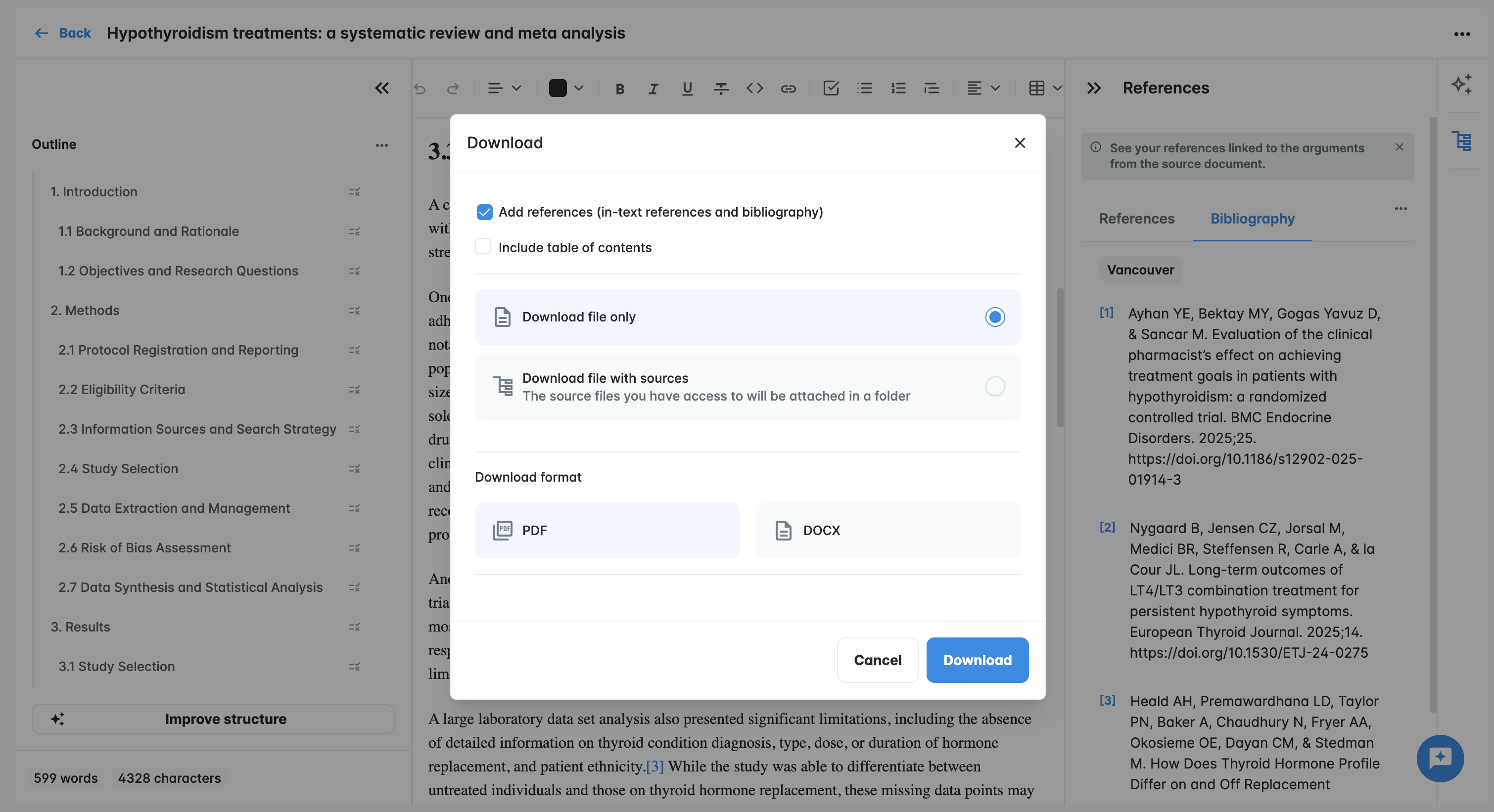Collapse the References panel with double chevron
The image size is (1494, 812).
1094,88
